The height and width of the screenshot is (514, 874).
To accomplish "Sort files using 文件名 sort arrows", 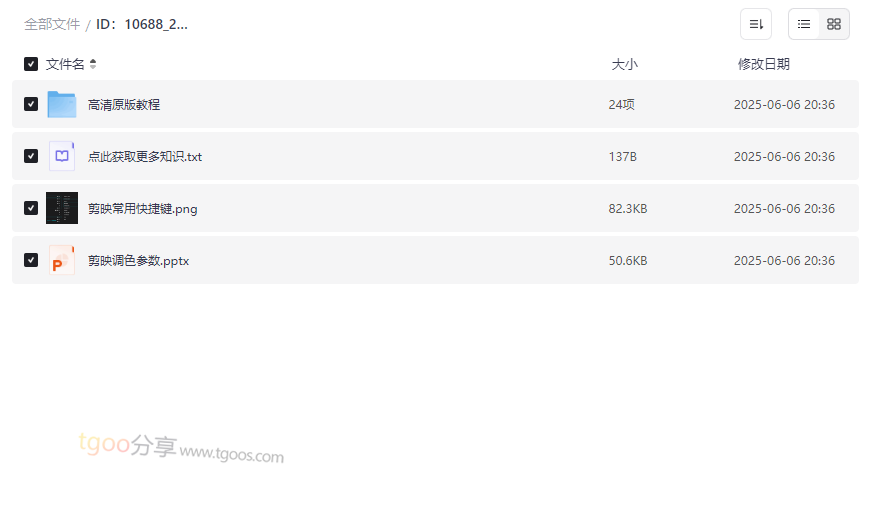I will (93, 64).
